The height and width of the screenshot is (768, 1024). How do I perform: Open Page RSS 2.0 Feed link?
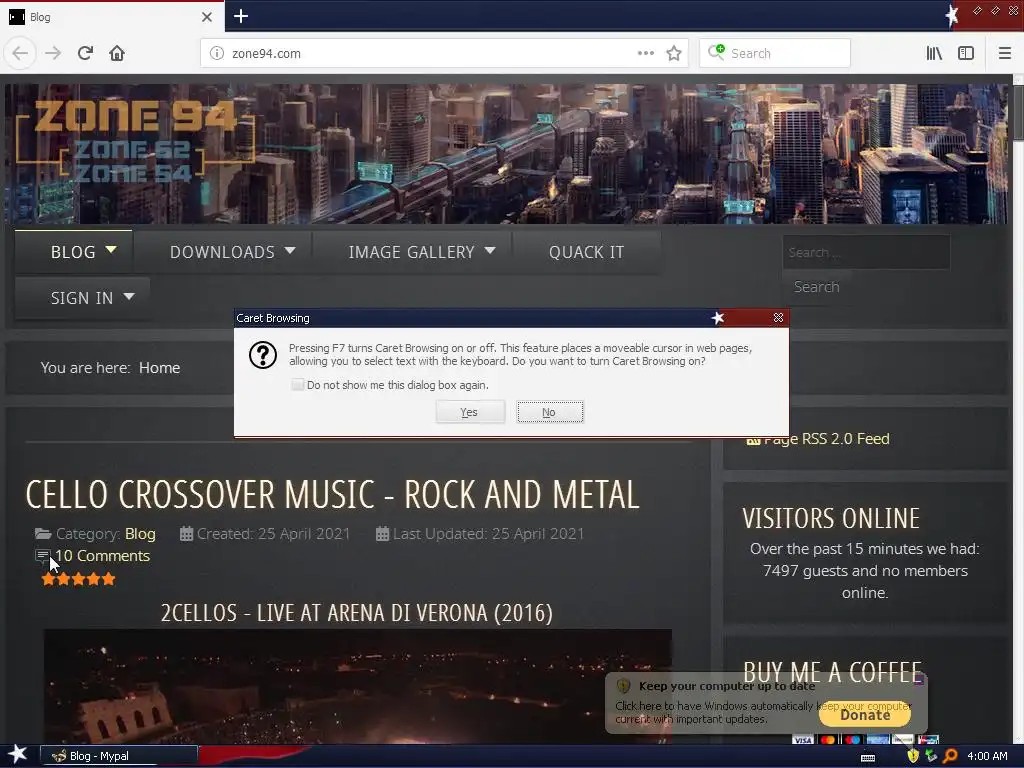click(x=826, y=439)
